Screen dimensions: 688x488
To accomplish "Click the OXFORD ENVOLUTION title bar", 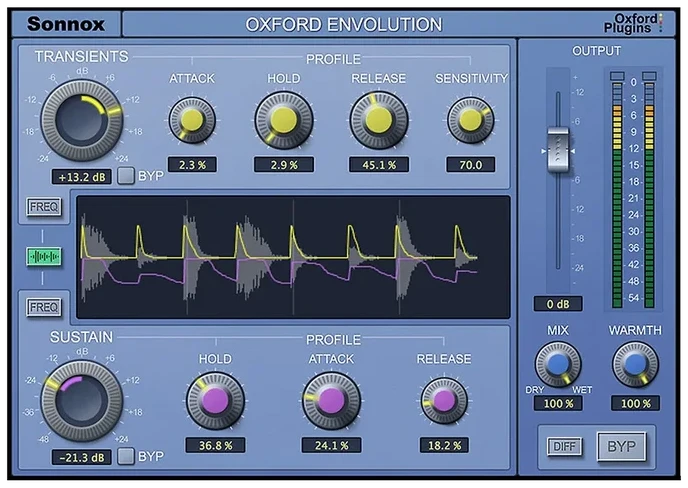I will pyautogui.click(x=344, y=24).
